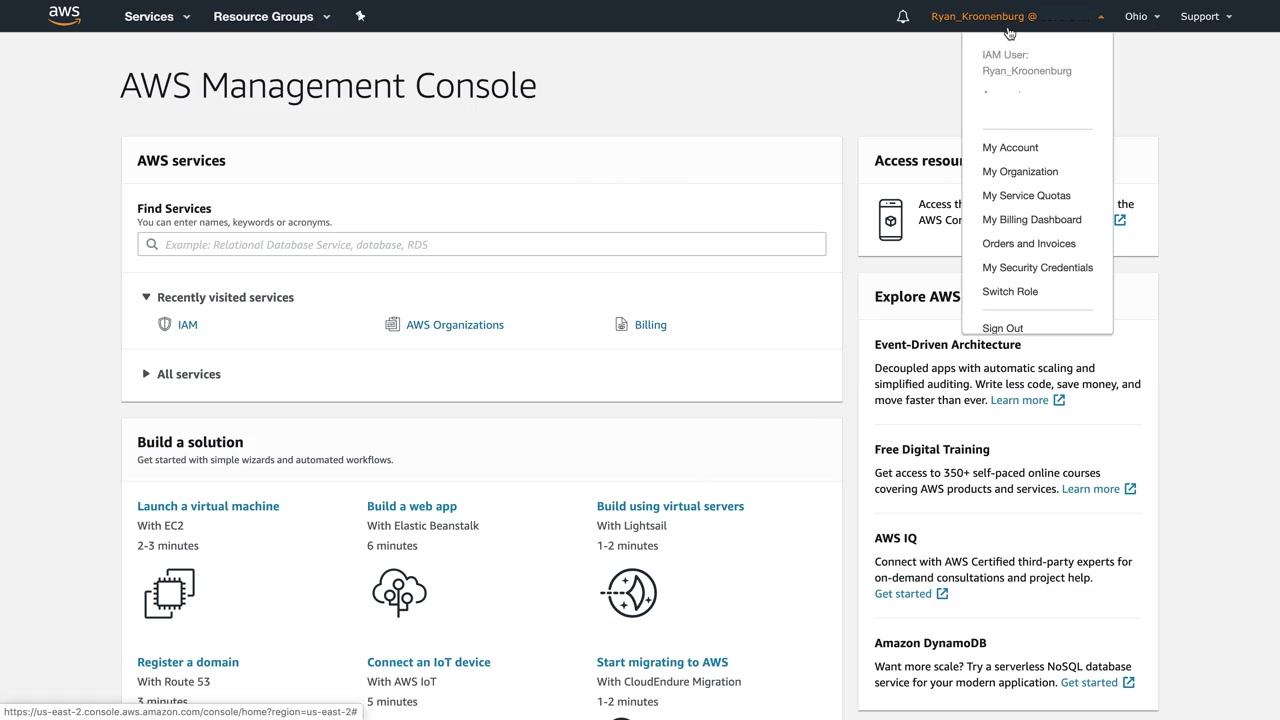Click the IAM shield icon
This screenshot has width=1280, height=720.
click(165, 324)
